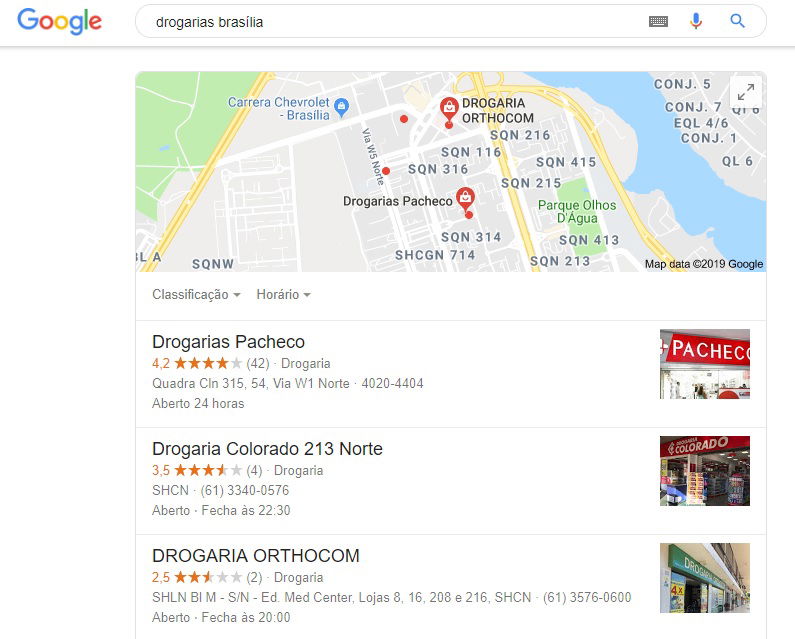The width and height of the screenshot is (795, 639).
Task: View the Orthocom storefront photo
Action: 705,578
